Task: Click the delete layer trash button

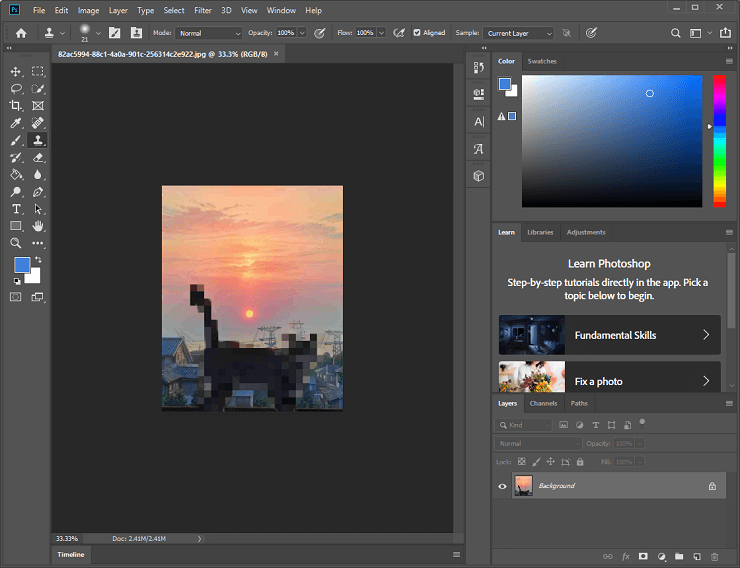Action: click(715, 557)
